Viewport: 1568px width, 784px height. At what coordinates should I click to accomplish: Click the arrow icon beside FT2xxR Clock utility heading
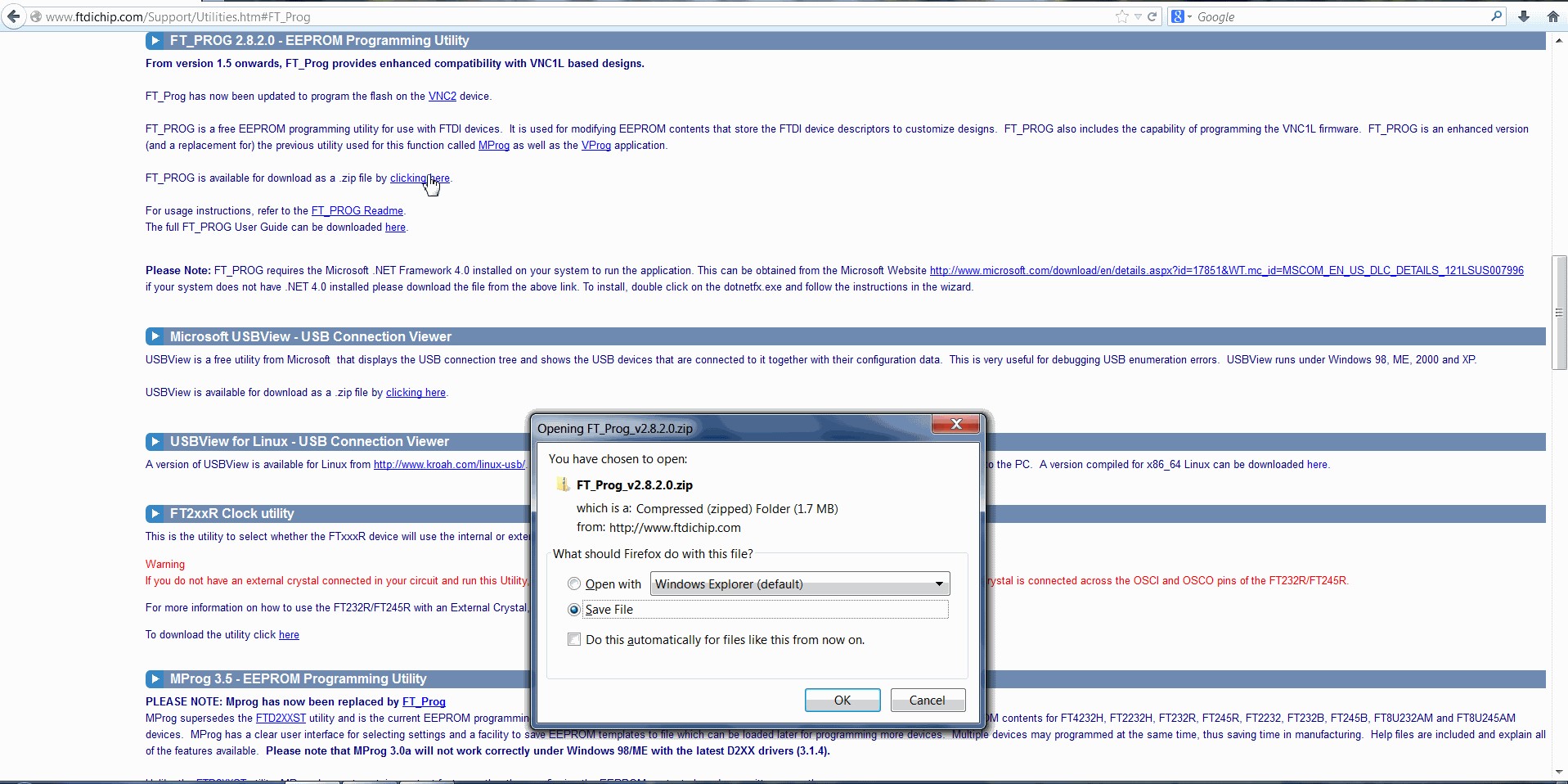155,513
